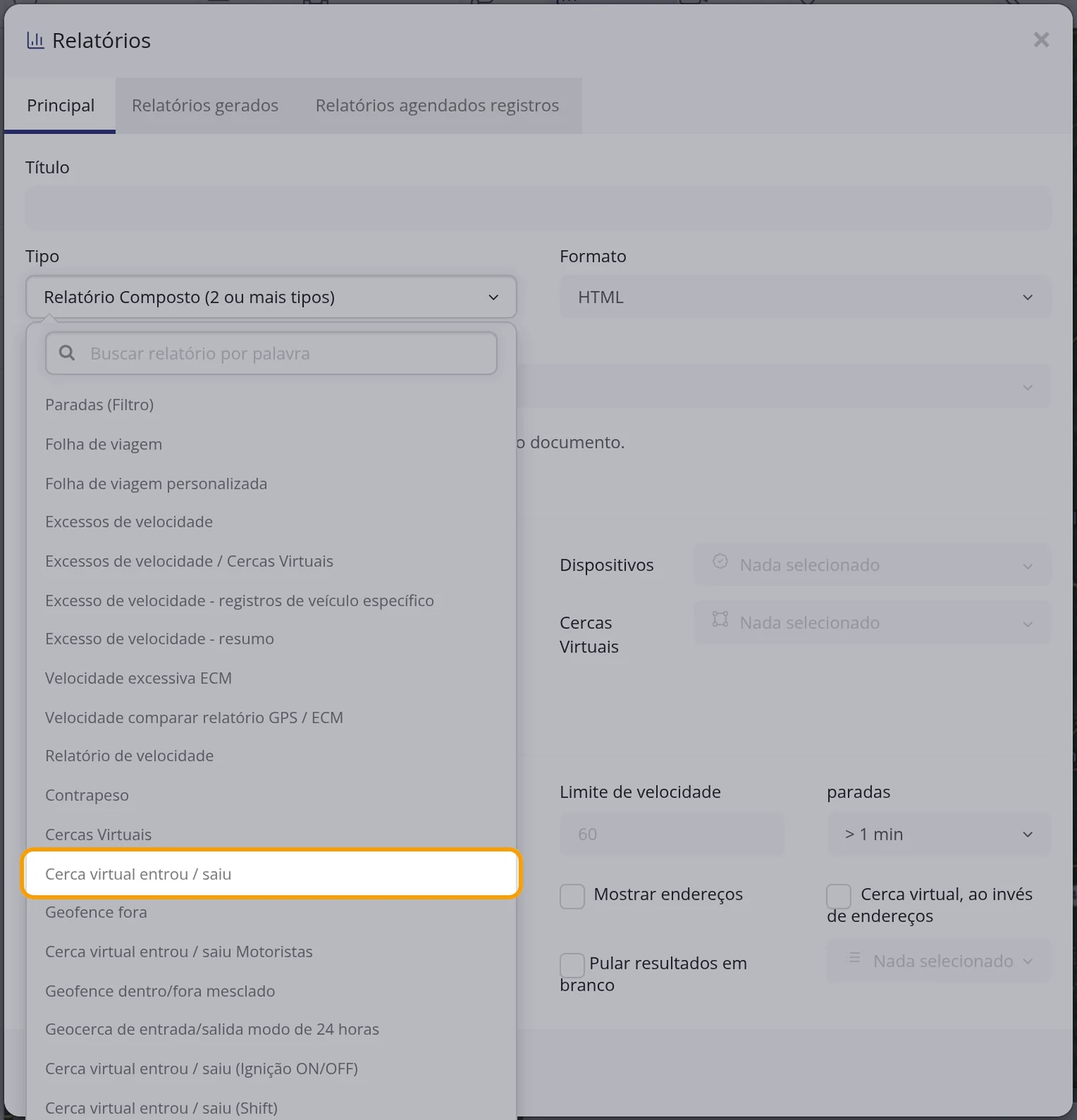The image size is (1077, 1120).
Task: Select Velocidade excessiva ECM
Action: tap(272, 678)
